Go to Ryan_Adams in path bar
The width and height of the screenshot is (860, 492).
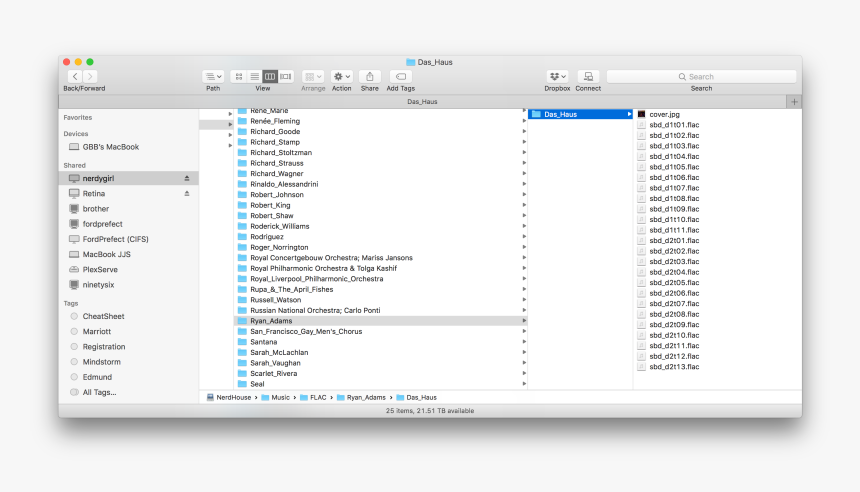coord(361,398)
